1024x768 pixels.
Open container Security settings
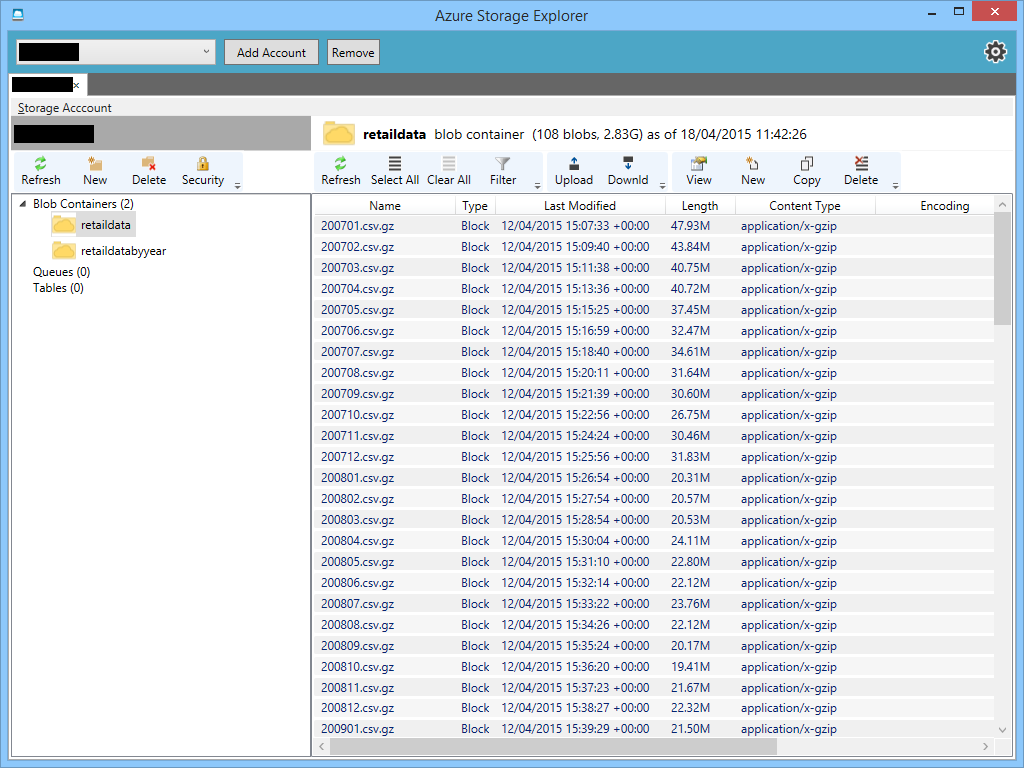pos(202,171)
